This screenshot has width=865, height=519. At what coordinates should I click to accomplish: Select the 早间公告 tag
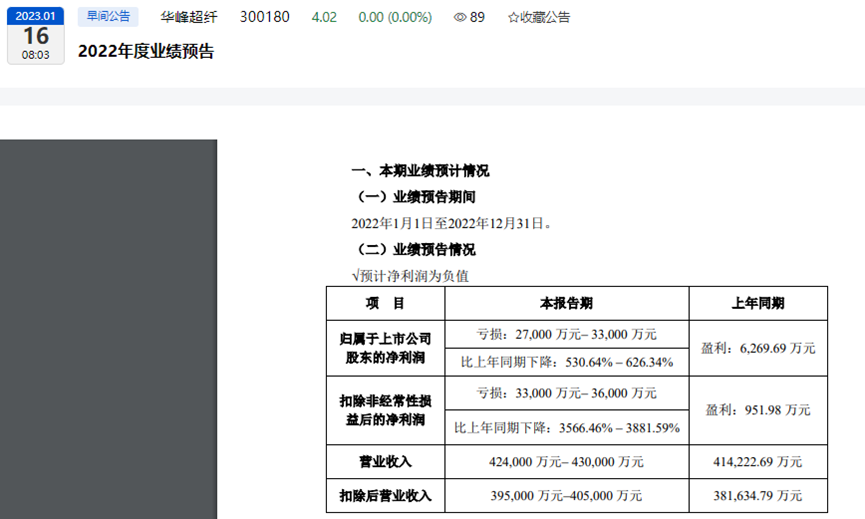pos(108,17)
